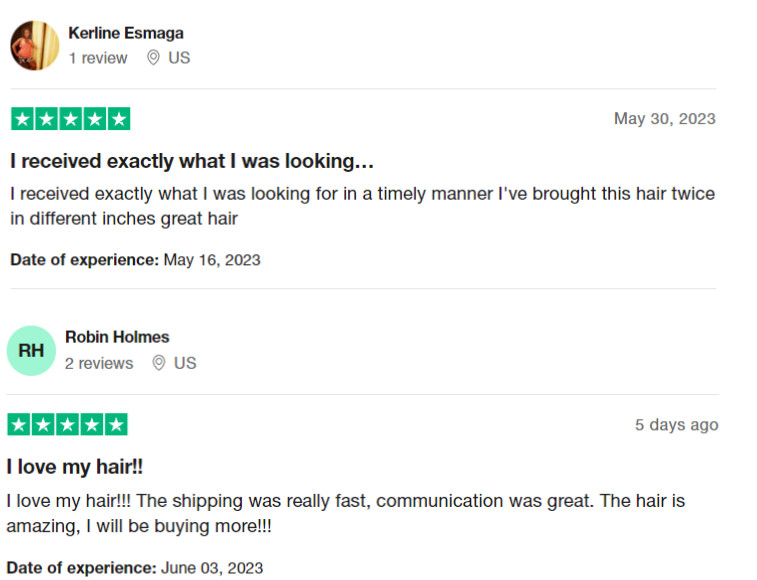Click the US country label under Robin Holmes
Viewport: 757px width, 580px height.
[x=185, y=363]
